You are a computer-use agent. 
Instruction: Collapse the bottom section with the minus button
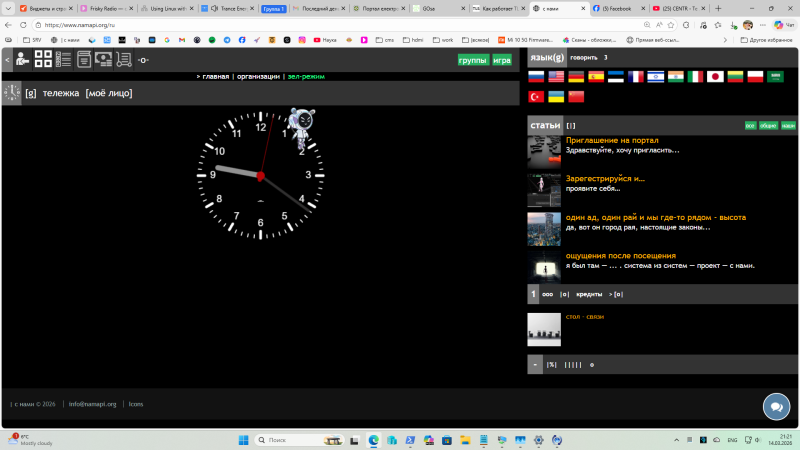[535, 364]
